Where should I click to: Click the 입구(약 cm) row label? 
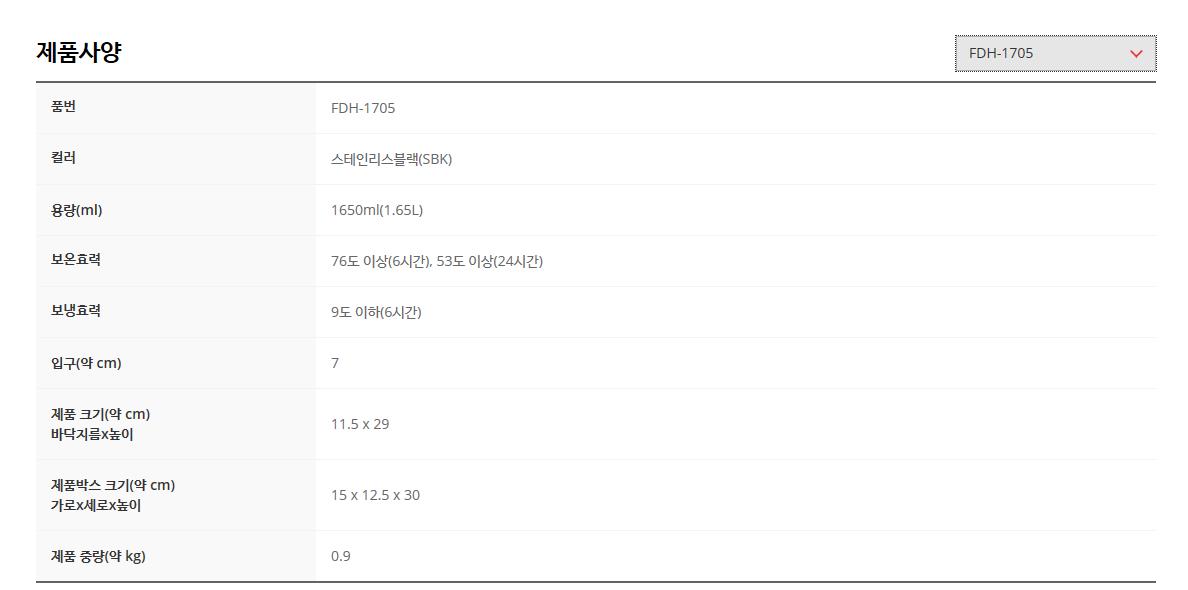pos(86,363)
